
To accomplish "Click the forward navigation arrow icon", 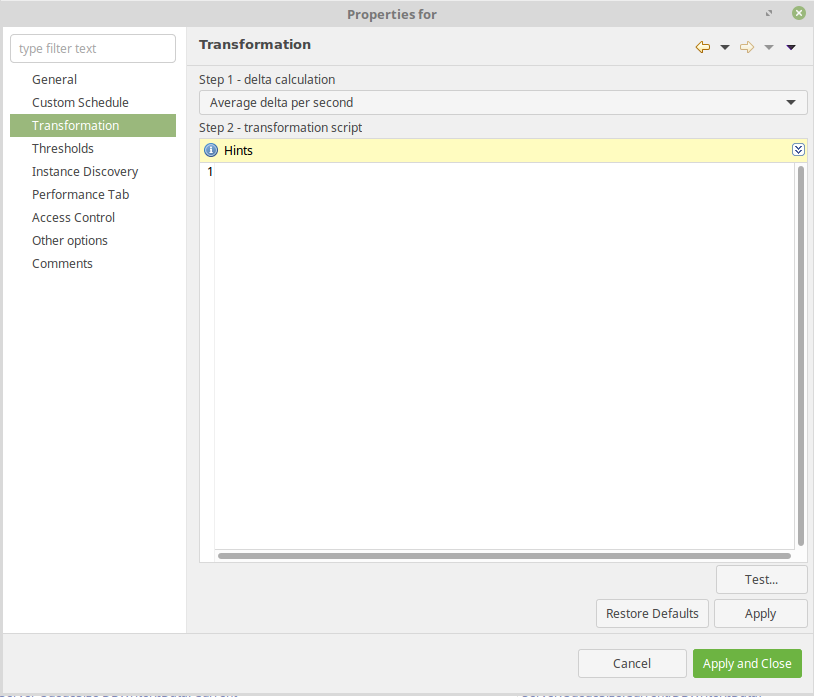I will (746, 47).
